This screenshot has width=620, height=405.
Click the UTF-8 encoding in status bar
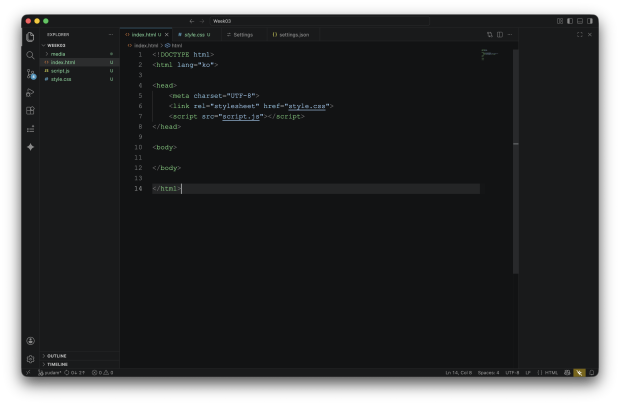(x=512, y=372)
